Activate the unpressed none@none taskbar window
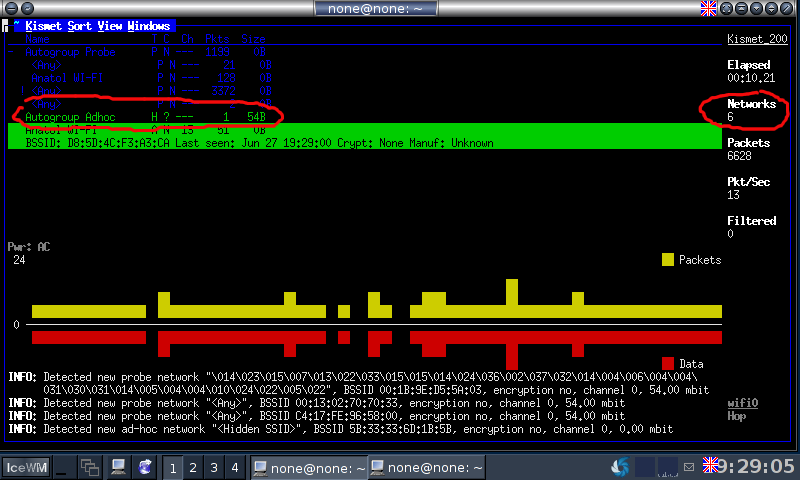Viewport: 800px width, 480px height. click(x=427, y=467)
